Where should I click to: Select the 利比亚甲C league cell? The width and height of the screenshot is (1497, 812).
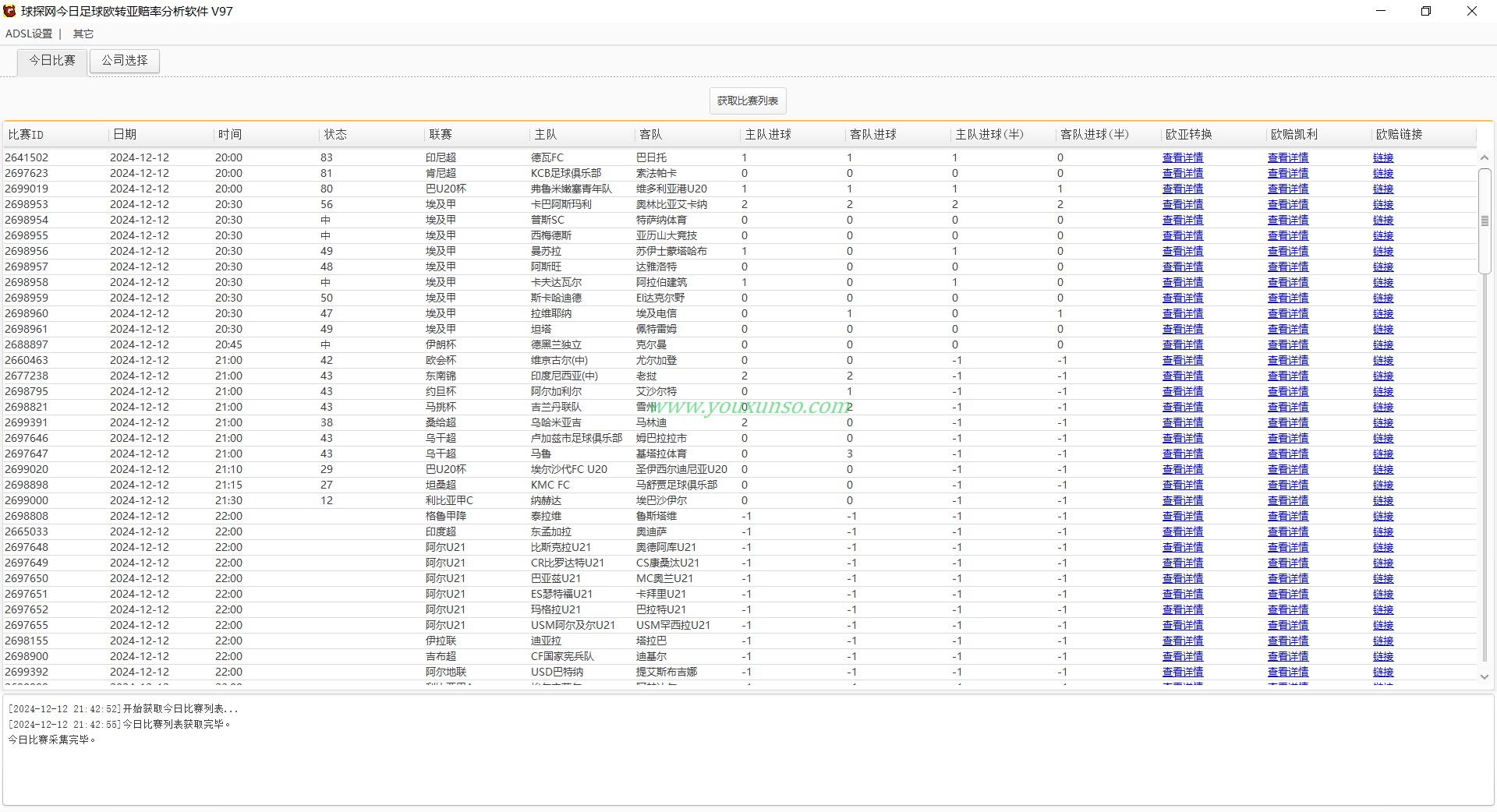coord(450,500)
